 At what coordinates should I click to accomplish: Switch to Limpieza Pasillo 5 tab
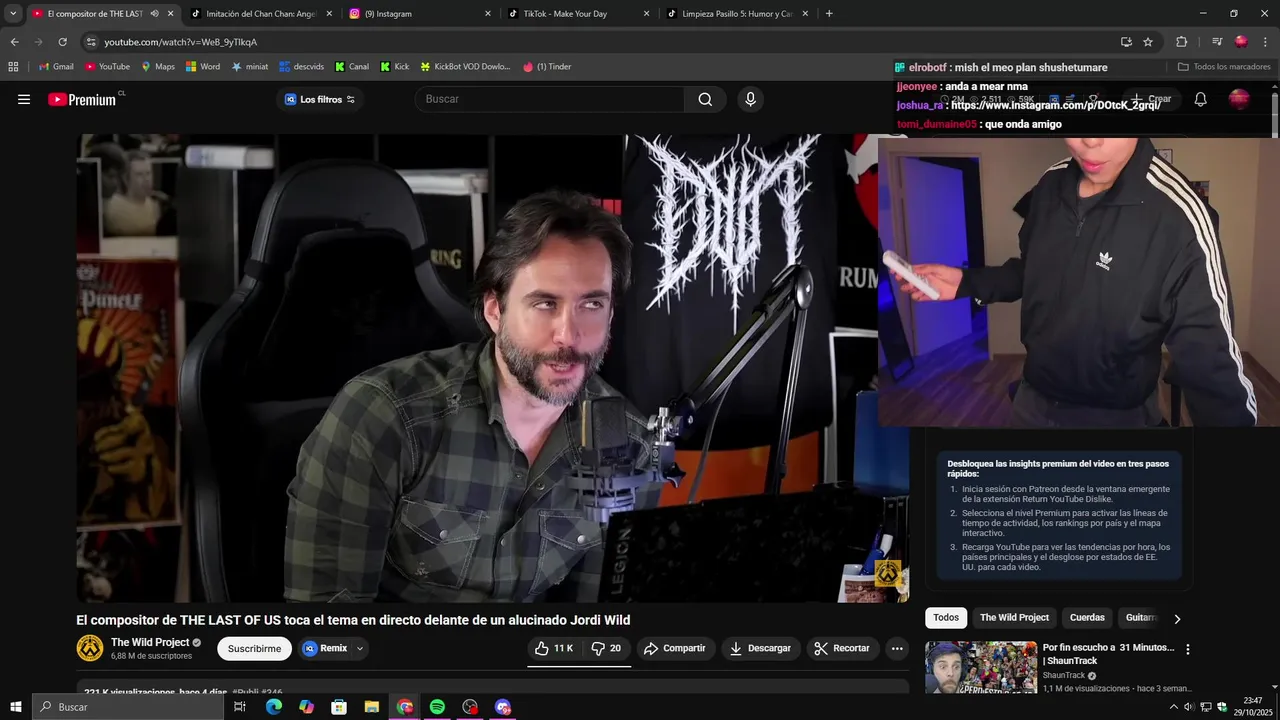click(x=737, y=14)
